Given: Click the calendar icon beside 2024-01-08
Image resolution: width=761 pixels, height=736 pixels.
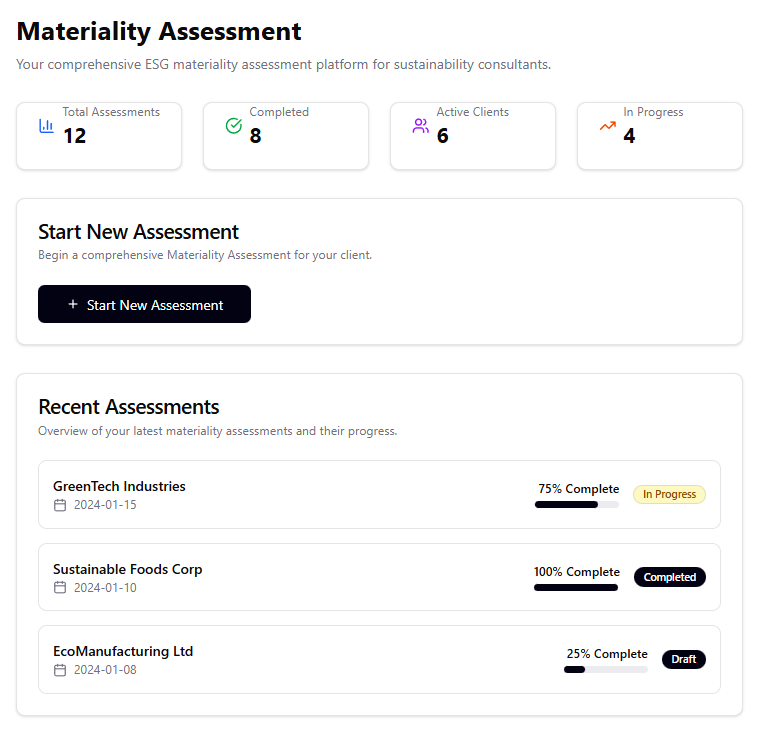Looking at the screenshot, I should tap(60, 669).
